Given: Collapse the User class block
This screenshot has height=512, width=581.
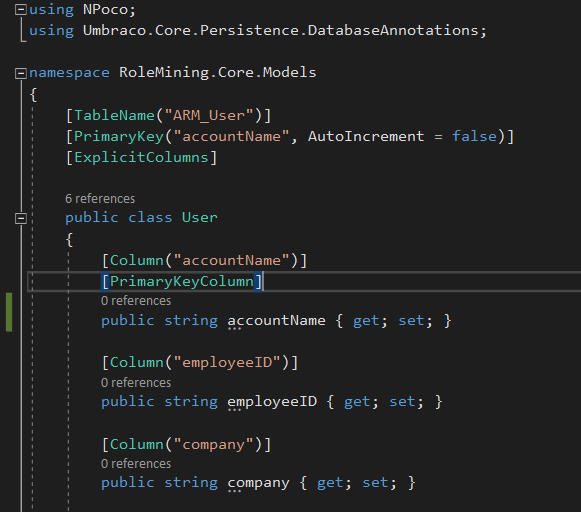Looking at the screenshot, I should (21, 218).
